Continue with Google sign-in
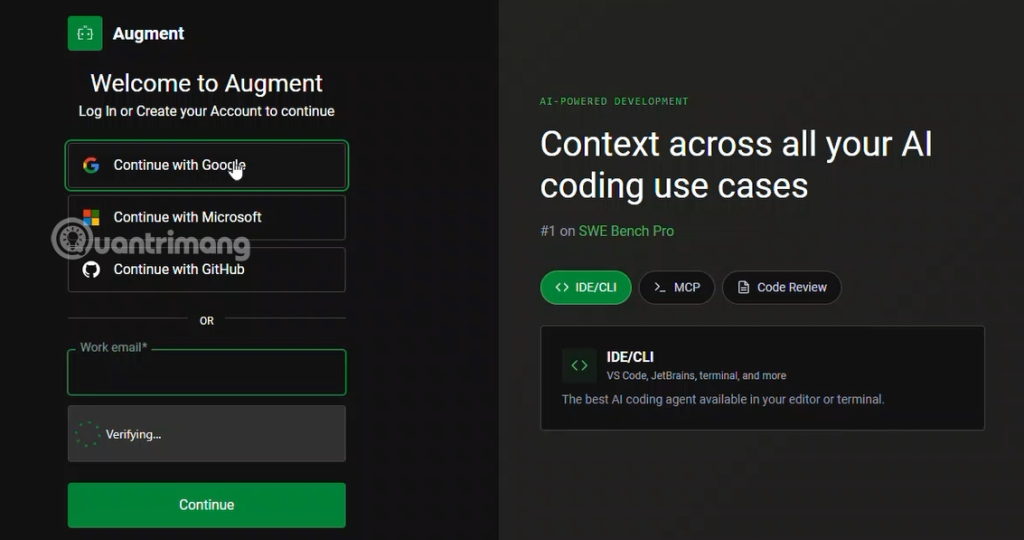This screenshot has height=540, width=1024. [x=206, y=165]
